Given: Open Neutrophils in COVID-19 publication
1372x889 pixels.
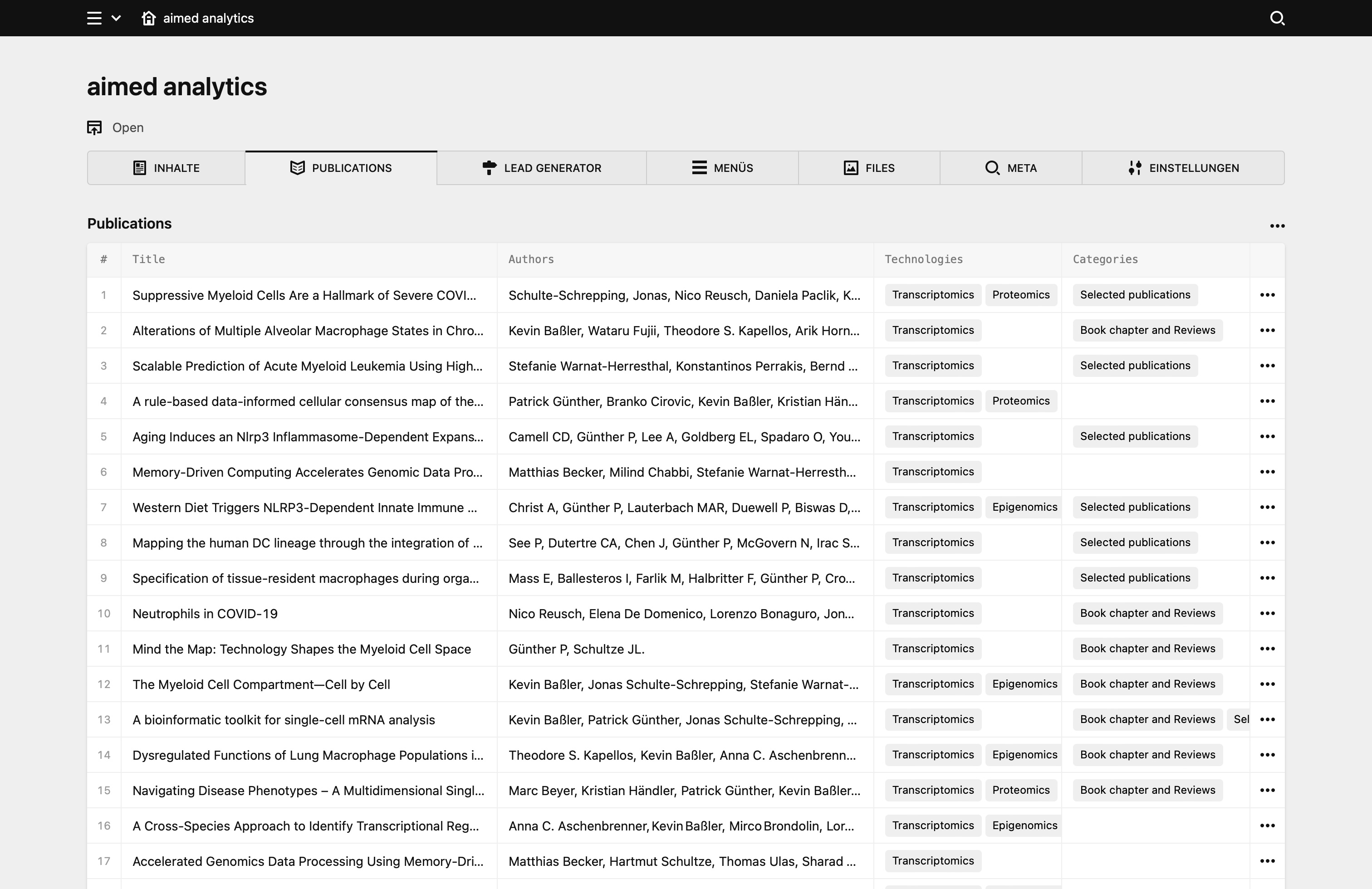Looking at the screenshot, I should pyautogui.click(x=205, y=614).
